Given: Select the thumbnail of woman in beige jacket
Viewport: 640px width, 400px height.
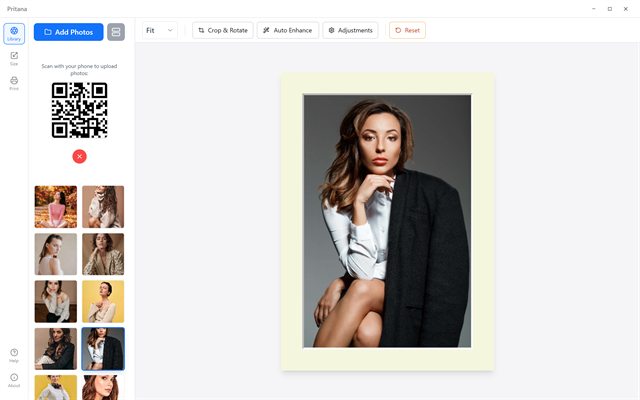Looking at the screenshot, I should click(x=103, y=254).
